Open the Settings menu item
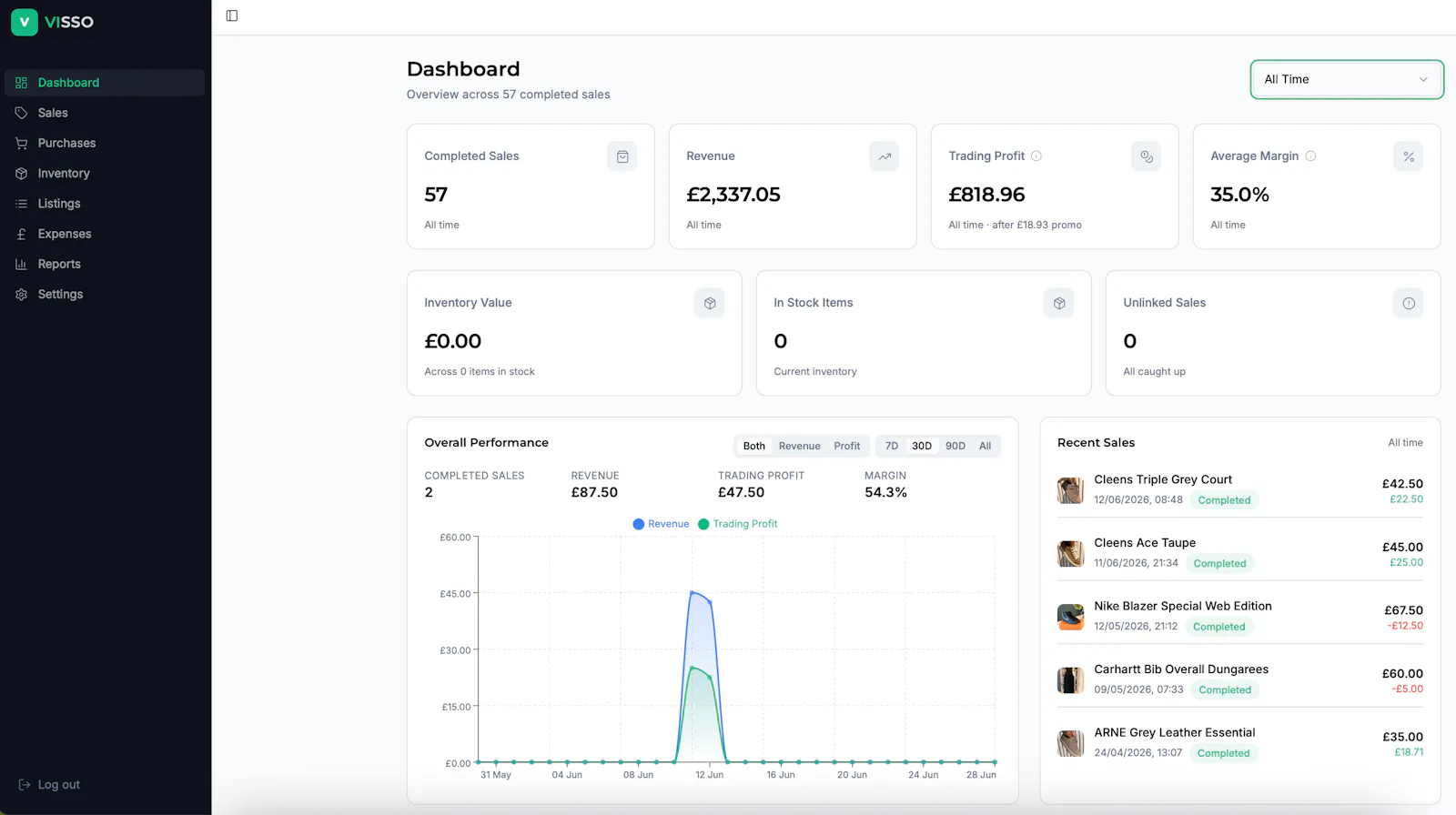This screenshot has height=815, width=1456. (105, 295)
